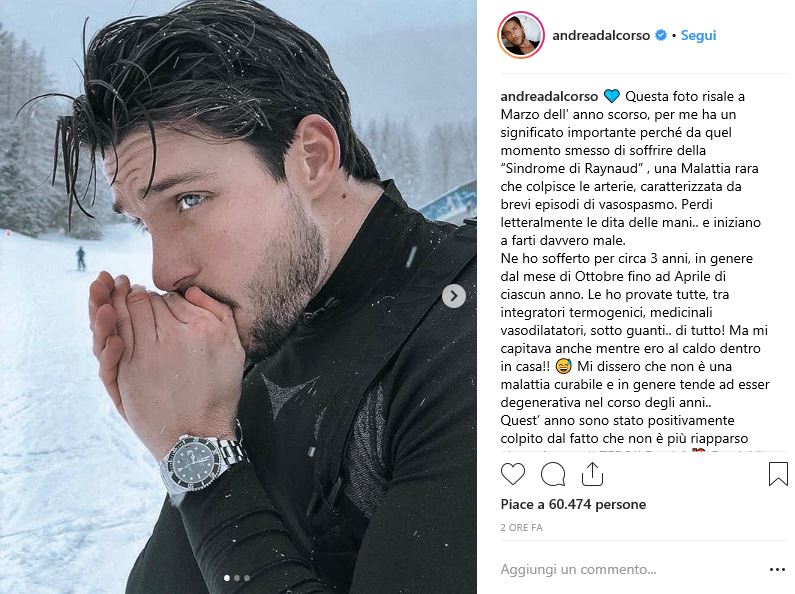Click the "2 ORE FA" timestamp
795x594 pixels.
523,526
